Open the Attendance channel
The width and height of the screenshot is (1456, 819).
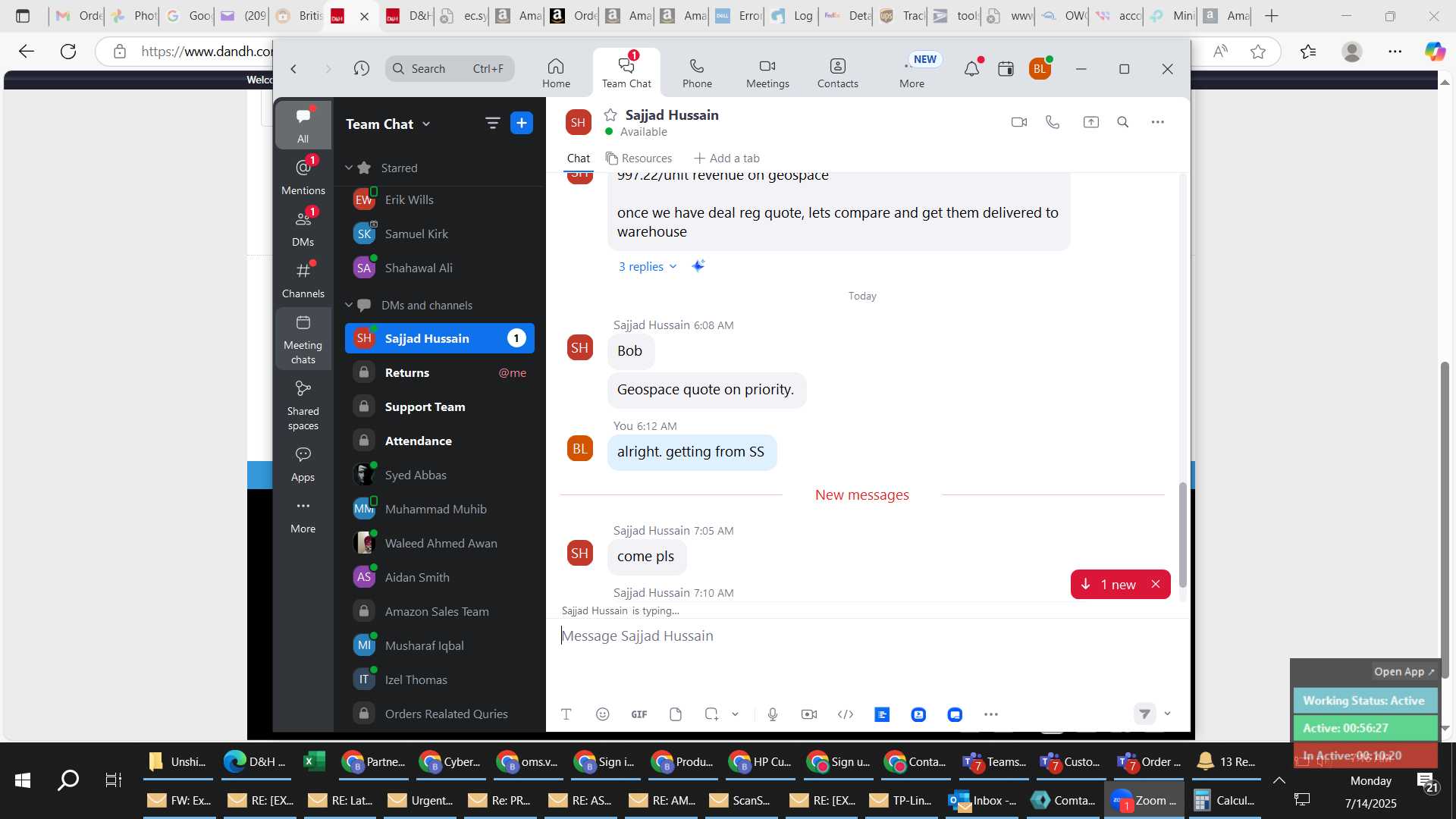440,441
